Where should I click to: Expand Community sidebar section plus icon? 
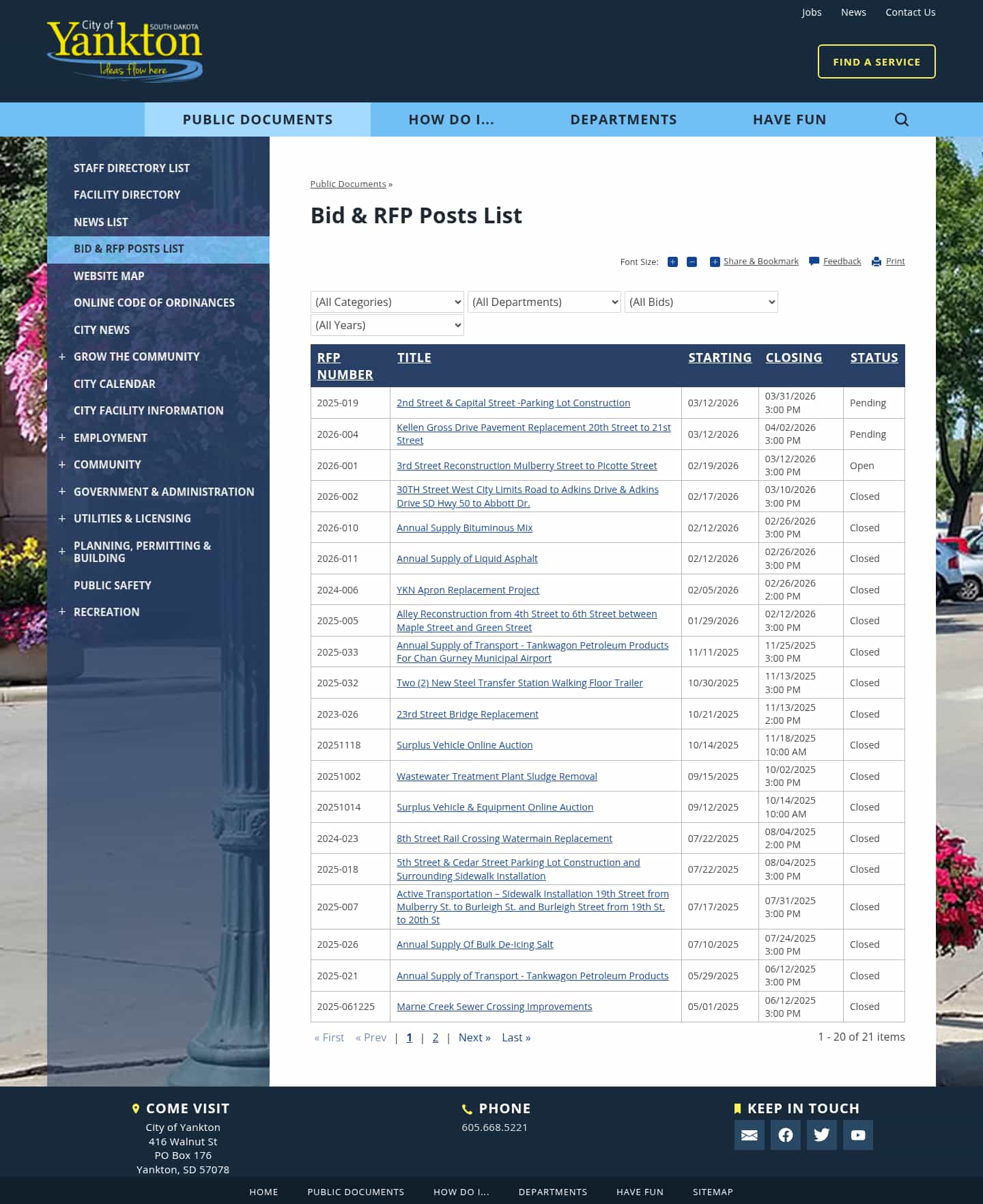pyautogui.click(x=62, y=464)
